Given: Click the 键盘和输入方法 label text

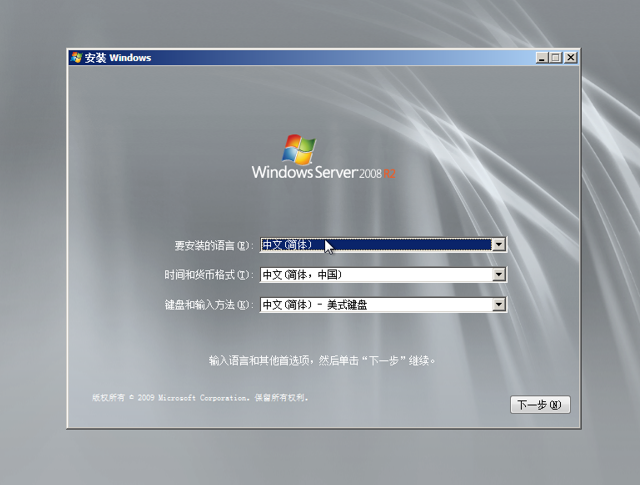Looking at the screenshot, I should click(x=209, y=305).
